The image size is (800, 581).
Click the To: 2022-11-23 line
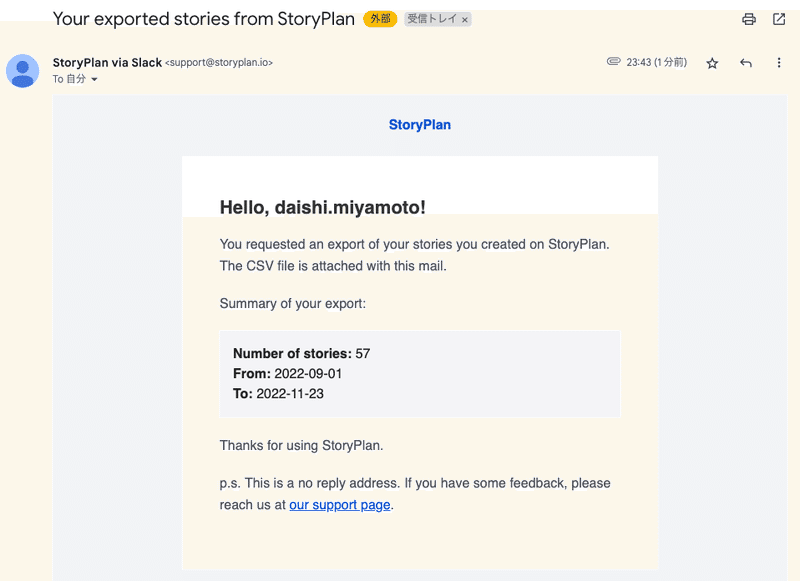click(x=278, y=394)
